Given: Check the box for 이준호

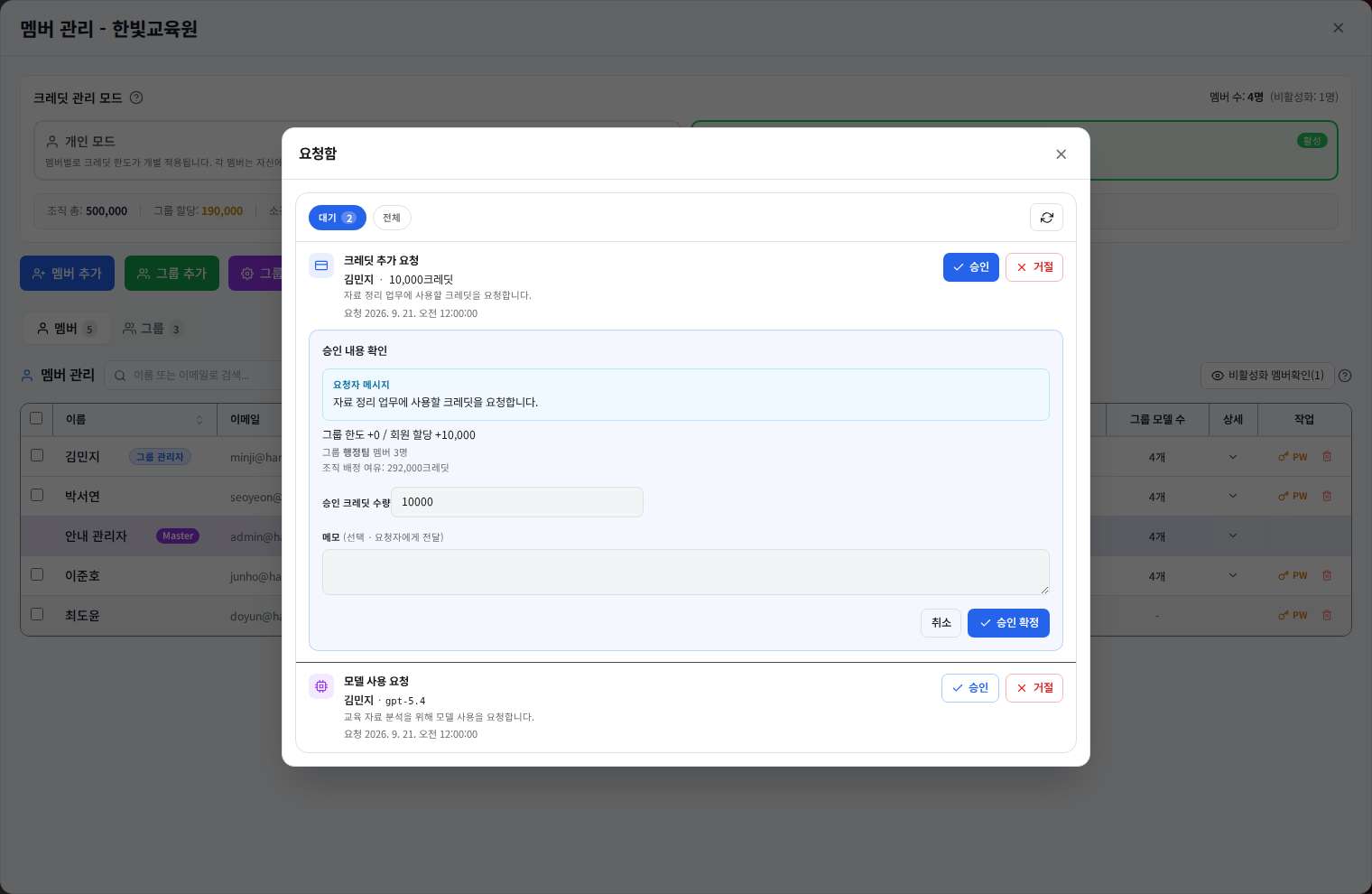Looking at the screenshot, I should coord(37,574).
